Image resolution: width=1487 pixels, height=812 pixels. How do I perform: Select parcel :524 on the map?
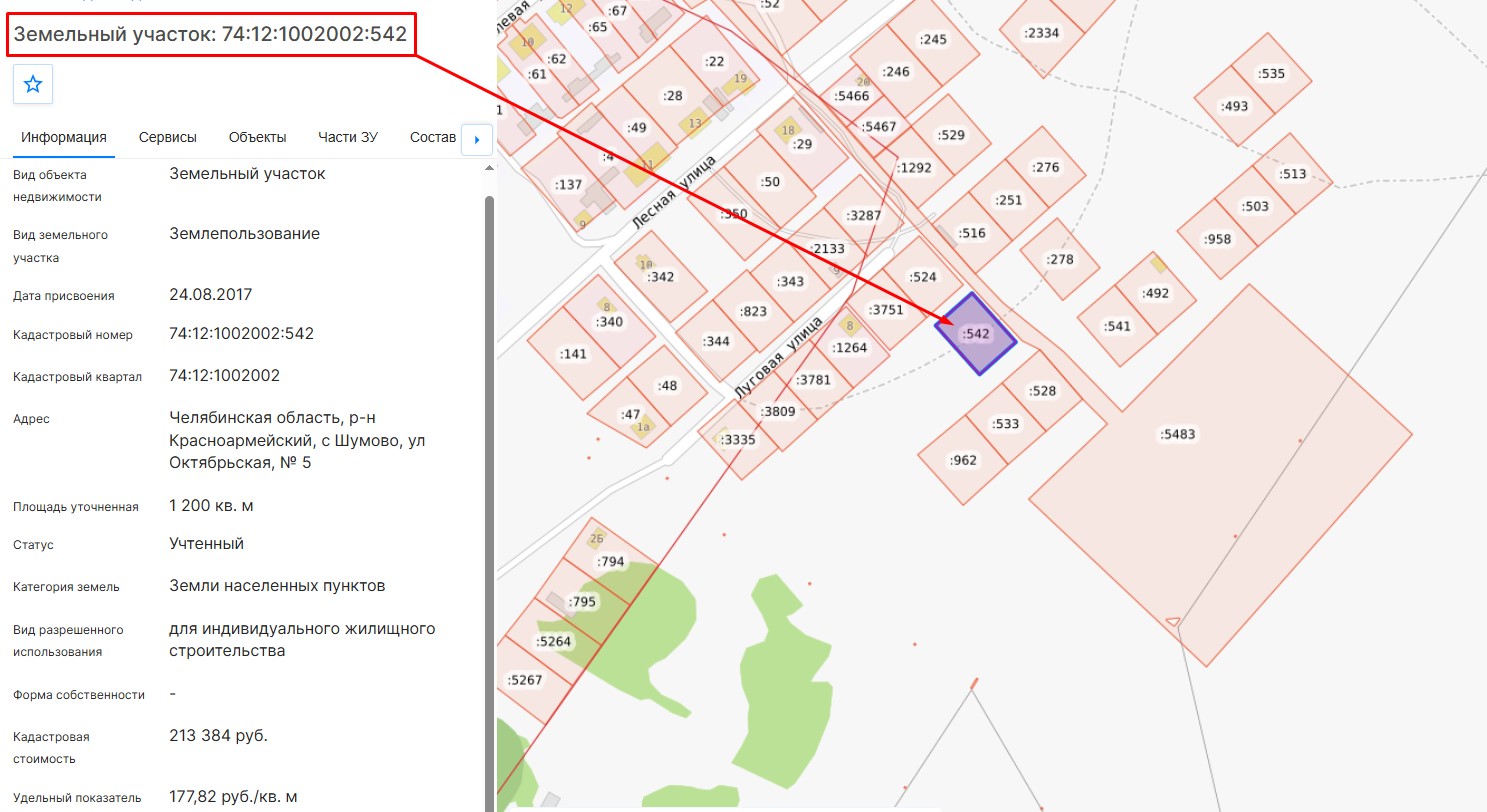[923, 277]
